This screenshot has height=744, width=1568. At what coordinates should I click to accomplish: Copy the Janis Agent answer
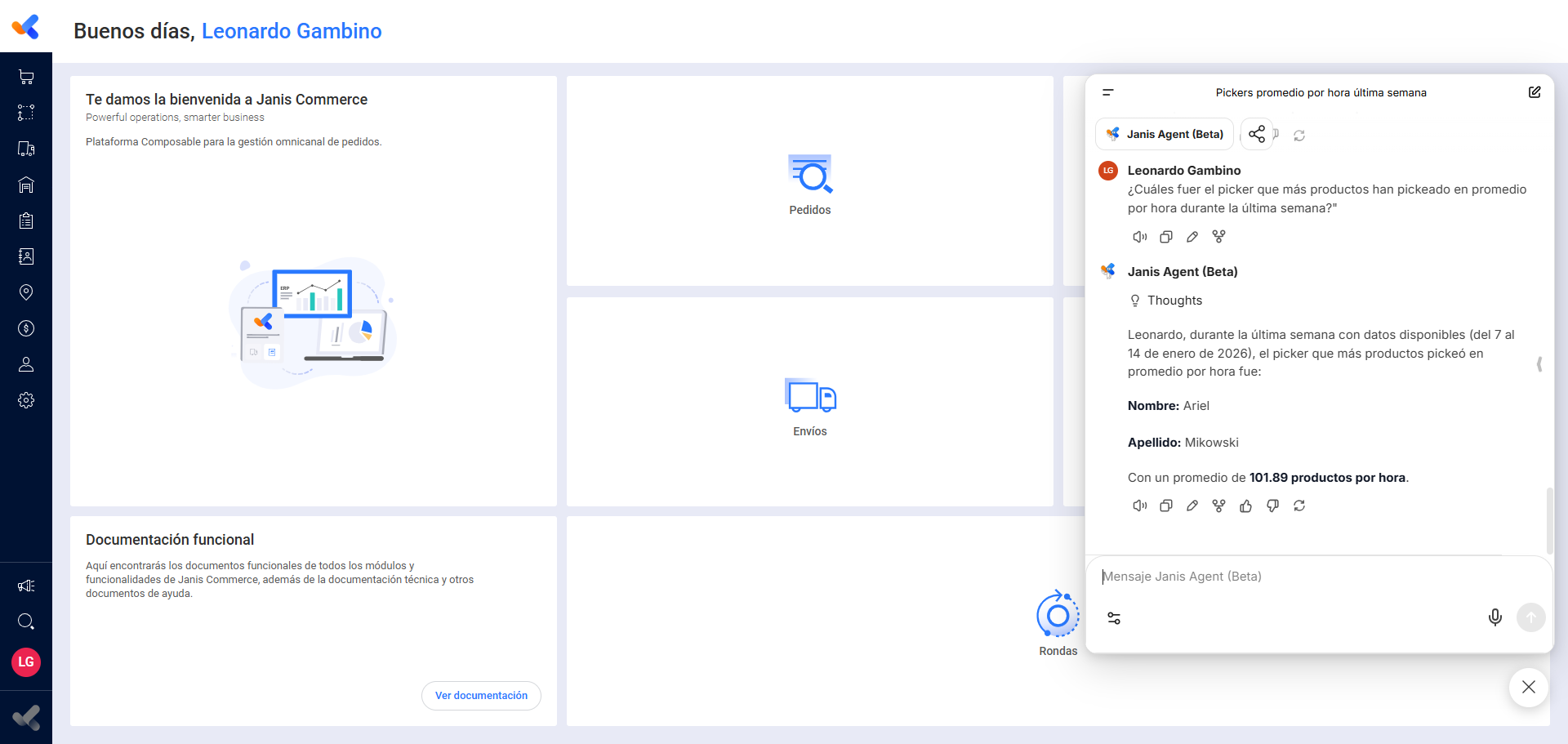(1166, 506)
